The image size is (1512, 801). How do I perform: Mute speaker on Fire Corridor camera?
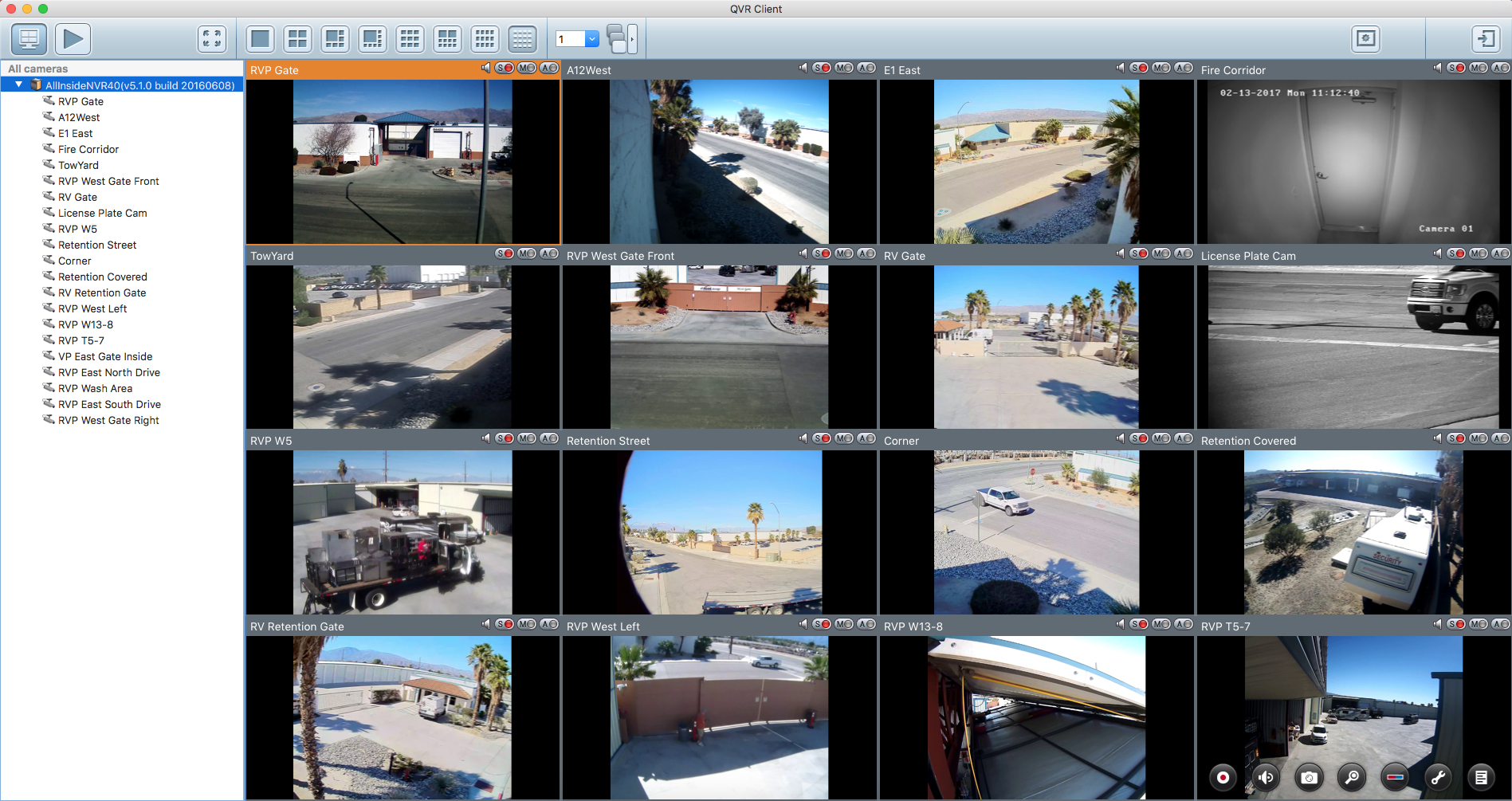tap(1437, 69)
